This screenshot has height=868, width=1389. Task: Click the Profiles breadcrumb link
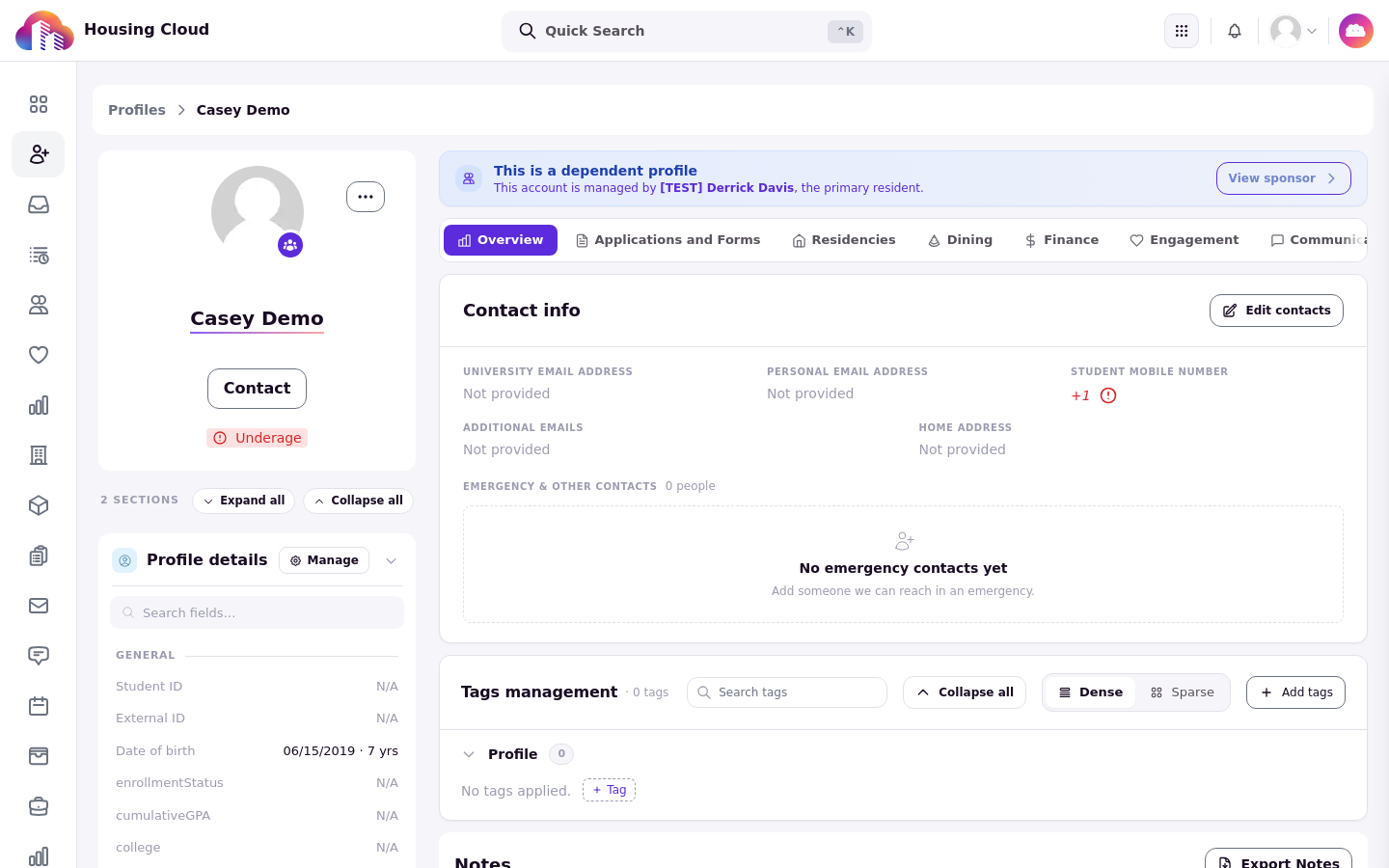tap(137, 110)
